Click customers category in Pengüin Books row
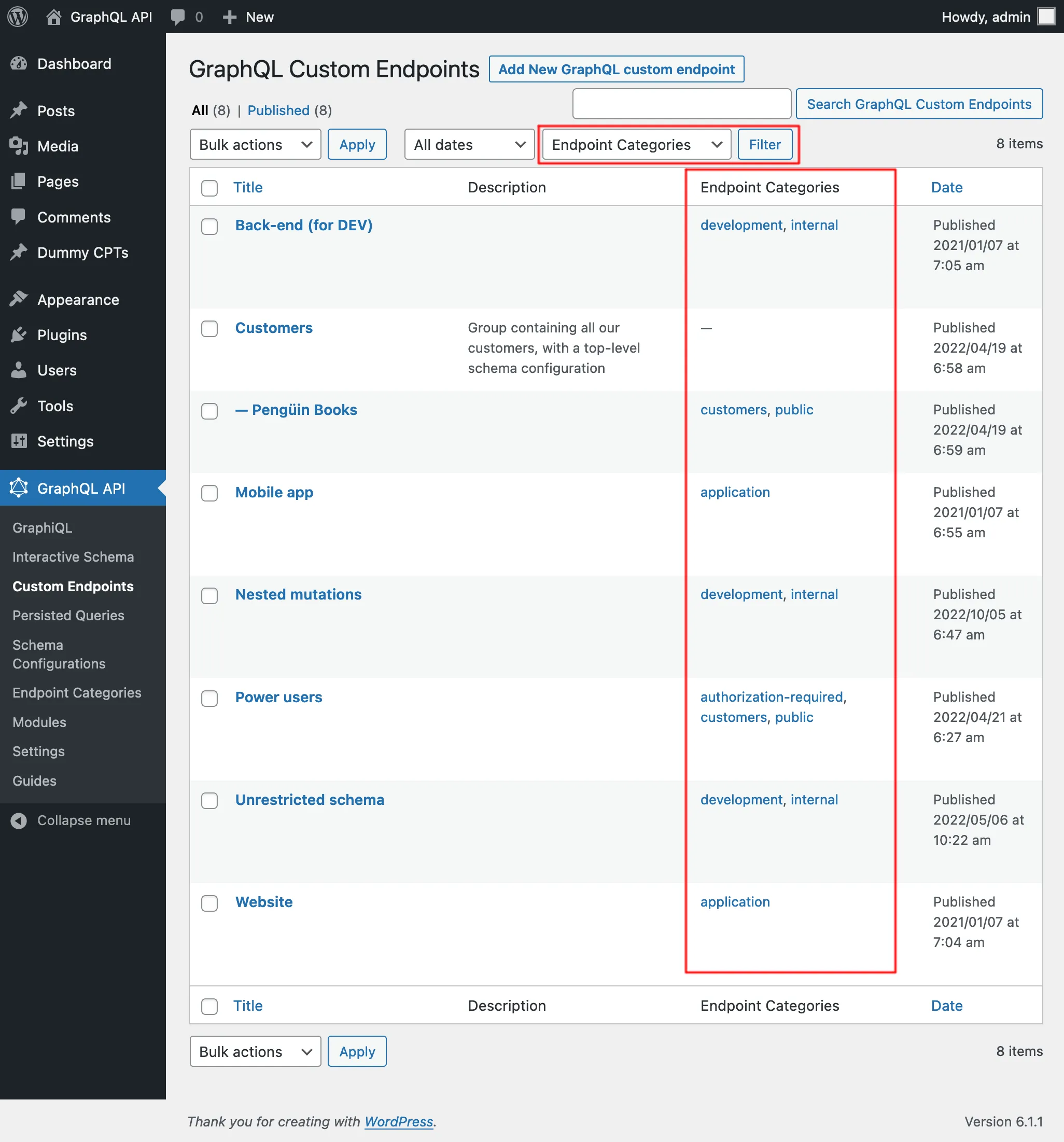The image size is (1064, 1142). 734,410
